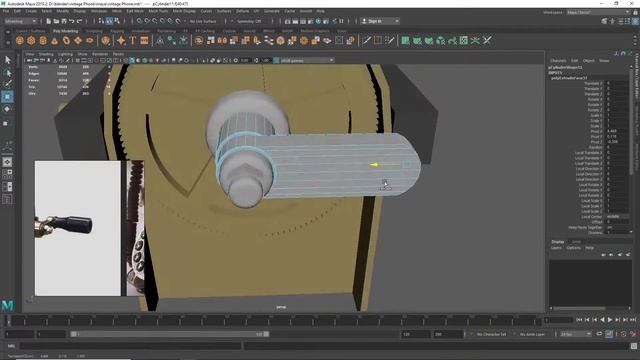Switch to the Poly Modeling shelf tab

65,31
